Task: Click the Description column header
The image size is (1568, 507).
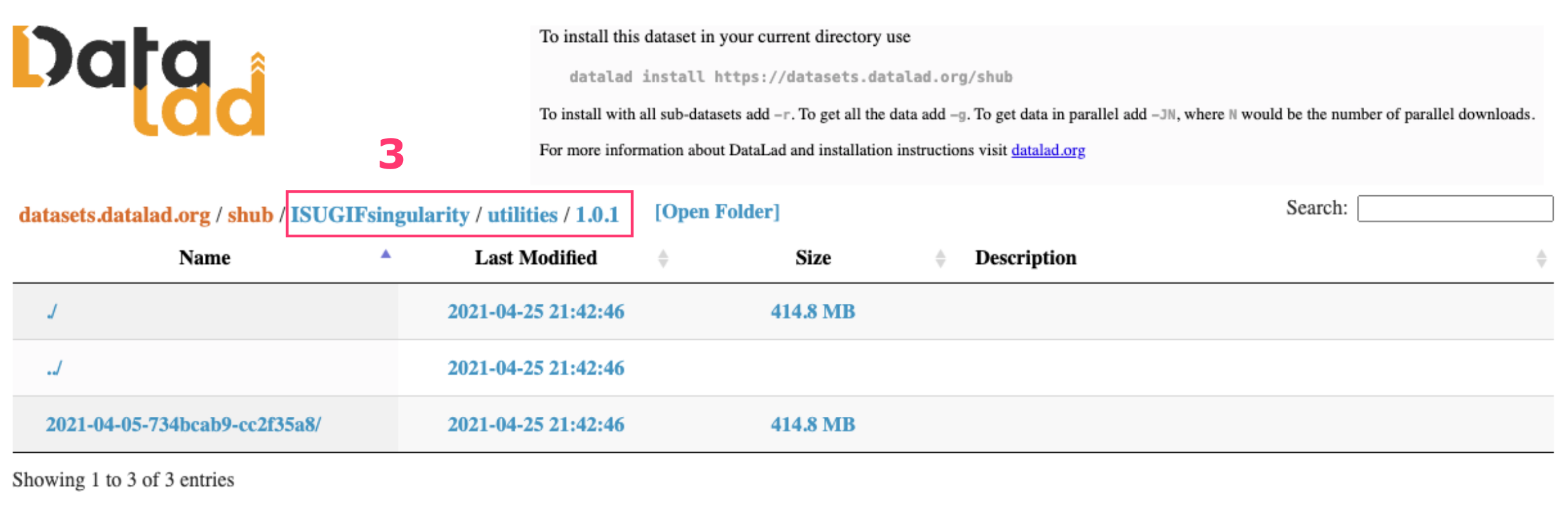Action: [1025, 258]
